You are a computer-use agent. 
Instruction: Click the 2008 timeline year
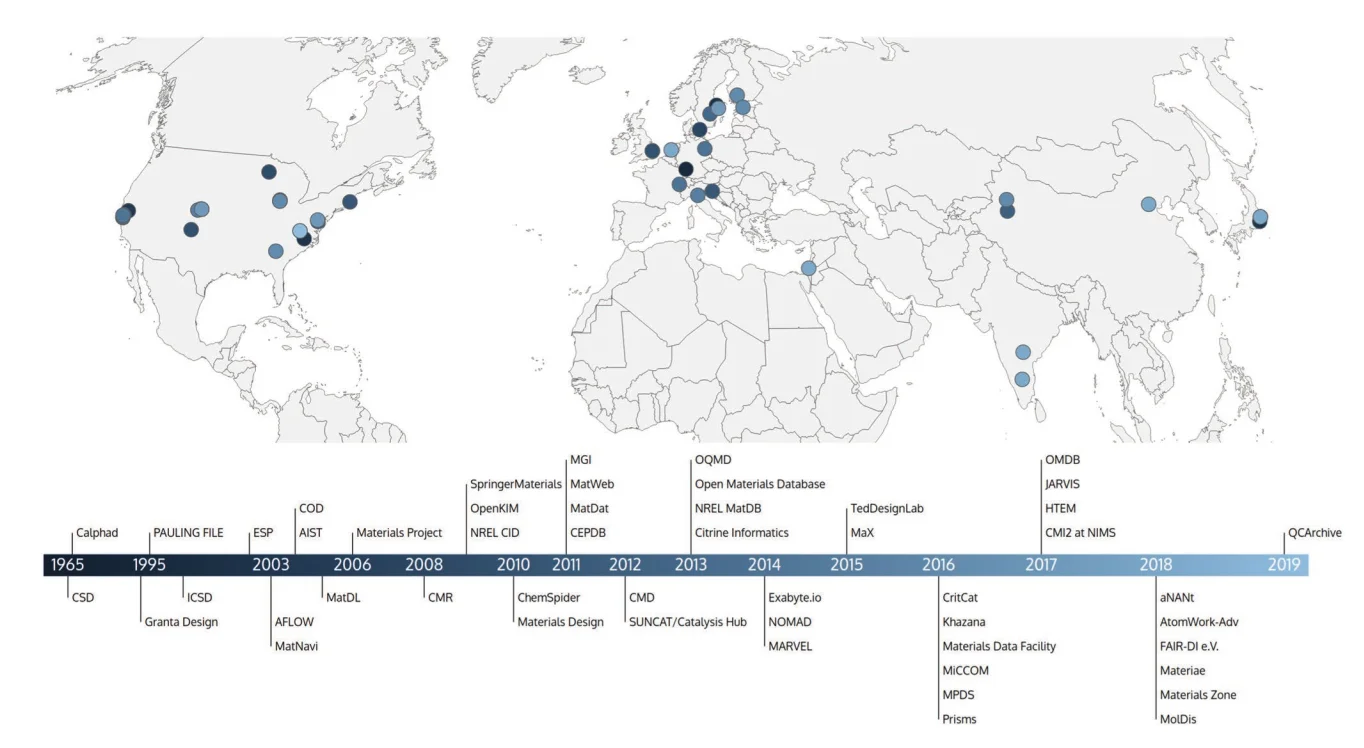coord(424,565)
